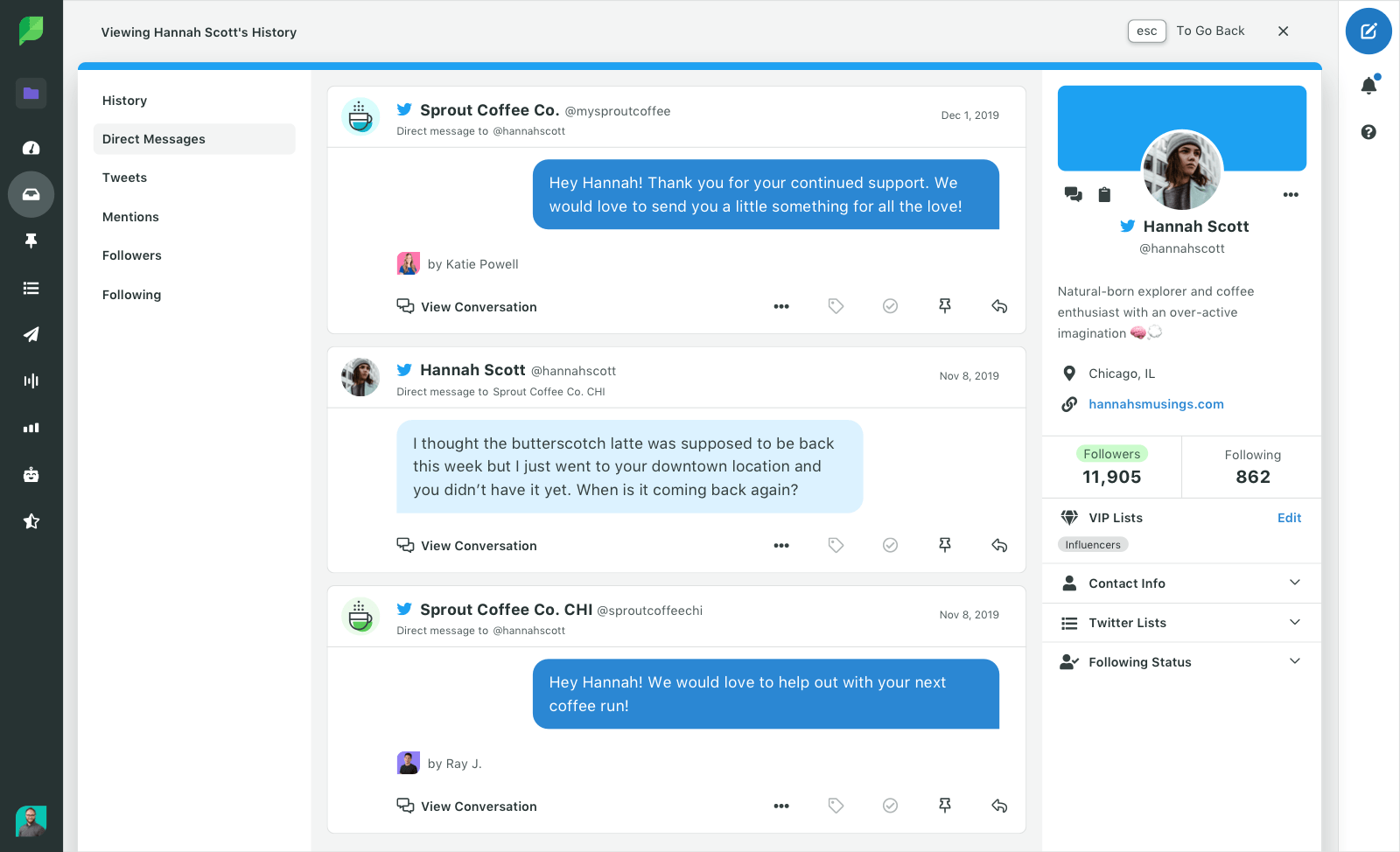The height and width of the screenshot is (852, 1400).
Task: Mark Katie Powell's message as complete
Action: (890, 306)
